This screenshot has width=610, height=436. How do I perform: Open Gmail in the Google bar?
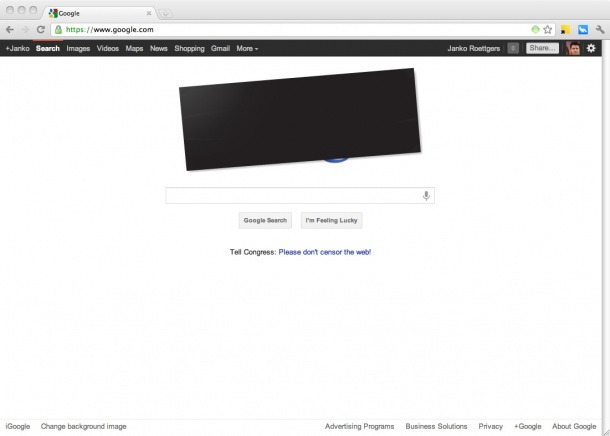click(221, 49)
